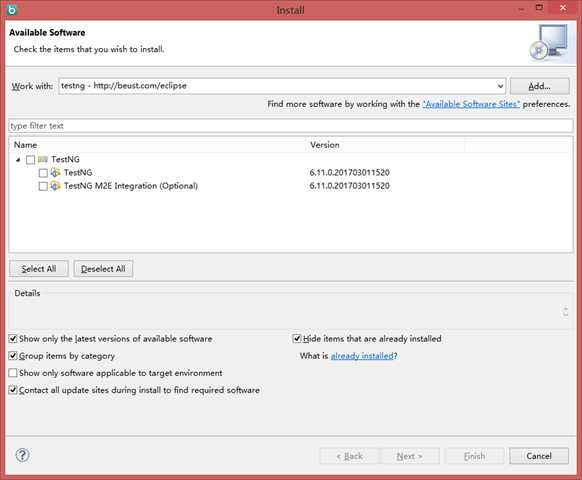Select the TestNG child feature row text
This screenshot has height=480, width=582.
pyautogui.click(x=78, y=173)
